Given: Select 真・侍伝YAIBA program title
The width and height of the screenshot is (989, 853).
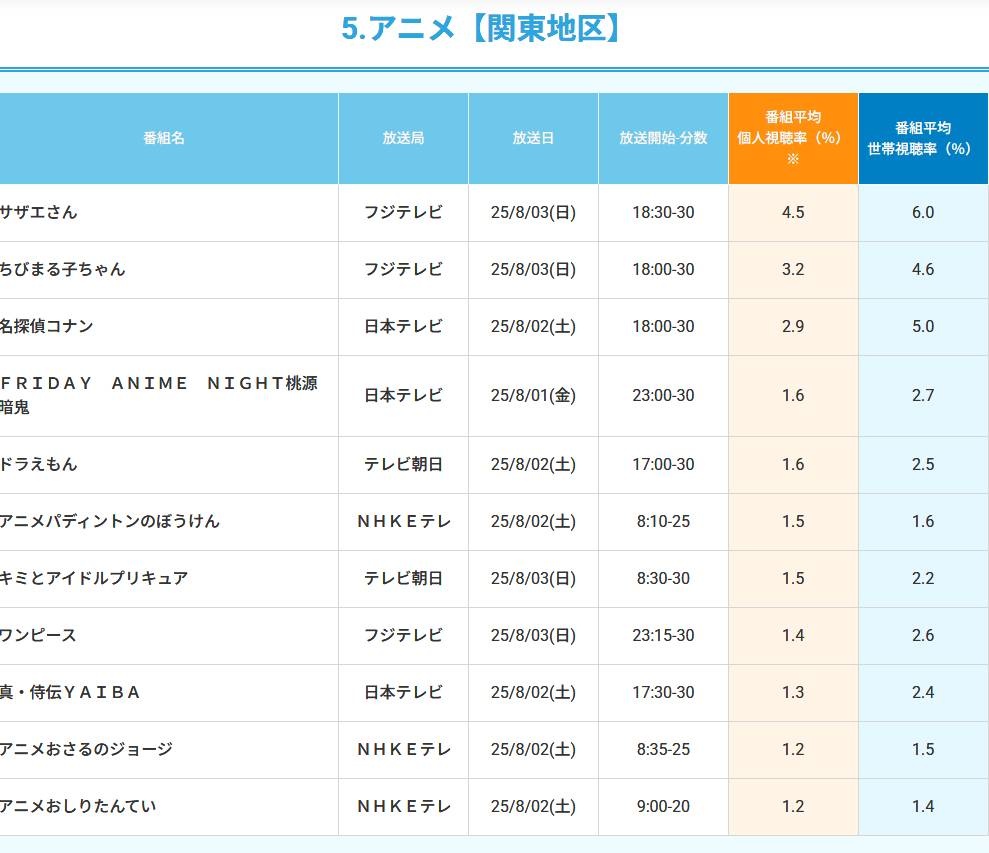Looking at the screenshot, I should click(71, 692).
